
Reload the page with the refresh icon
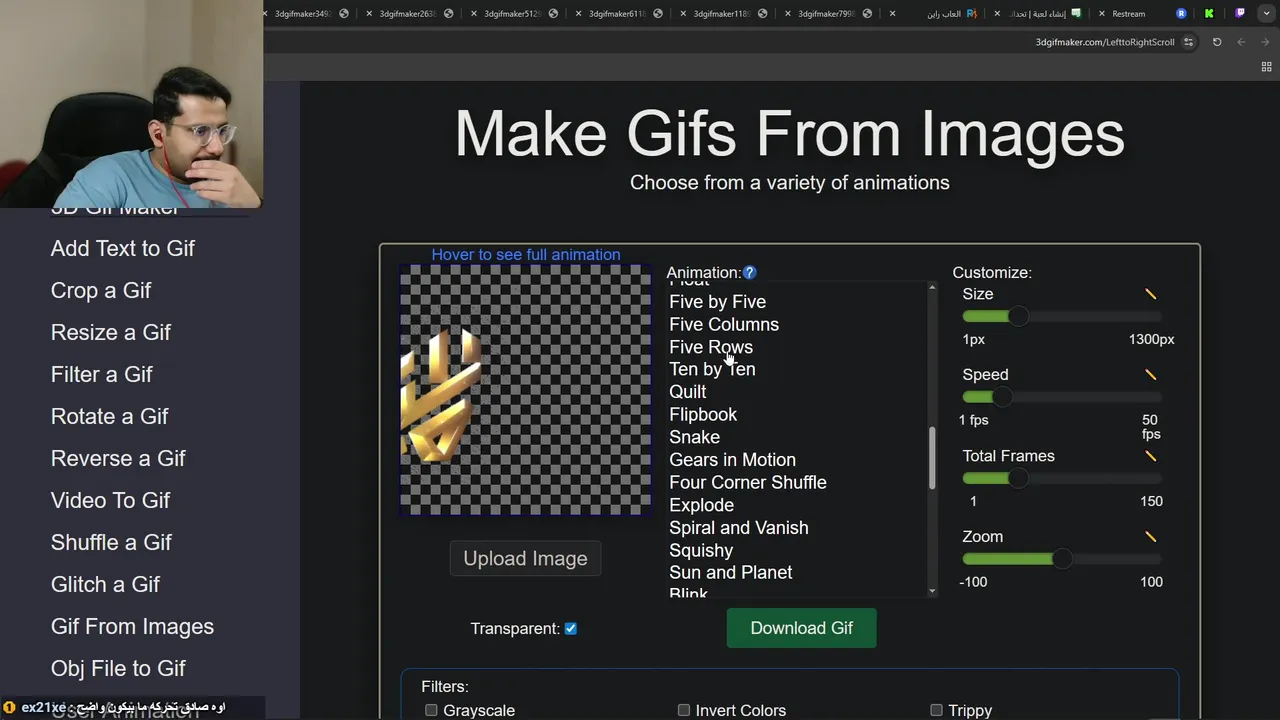tap(1217, 42)
